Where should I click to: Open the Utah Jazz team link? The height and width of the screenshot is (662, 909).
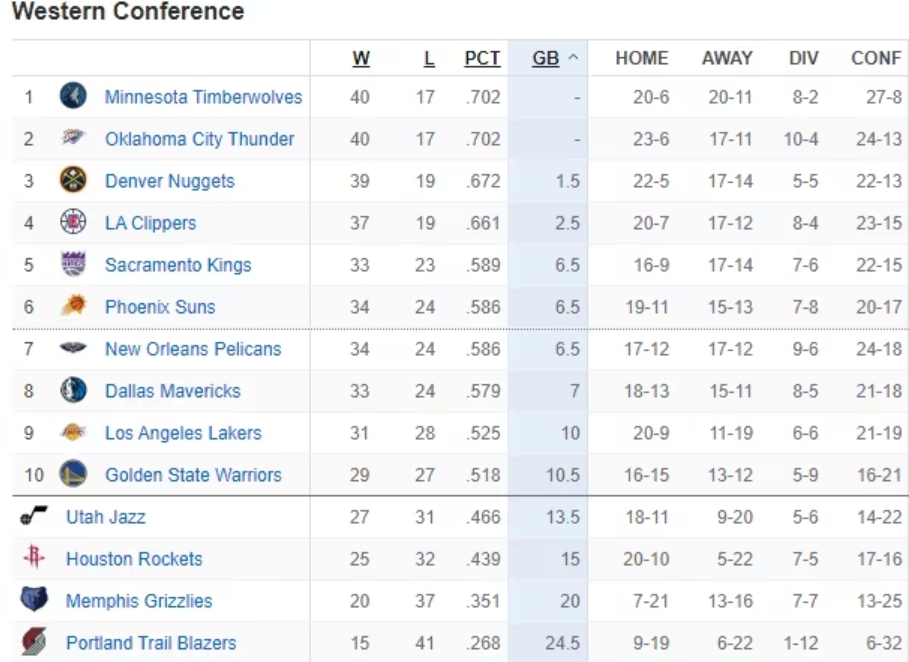point(105,517)
